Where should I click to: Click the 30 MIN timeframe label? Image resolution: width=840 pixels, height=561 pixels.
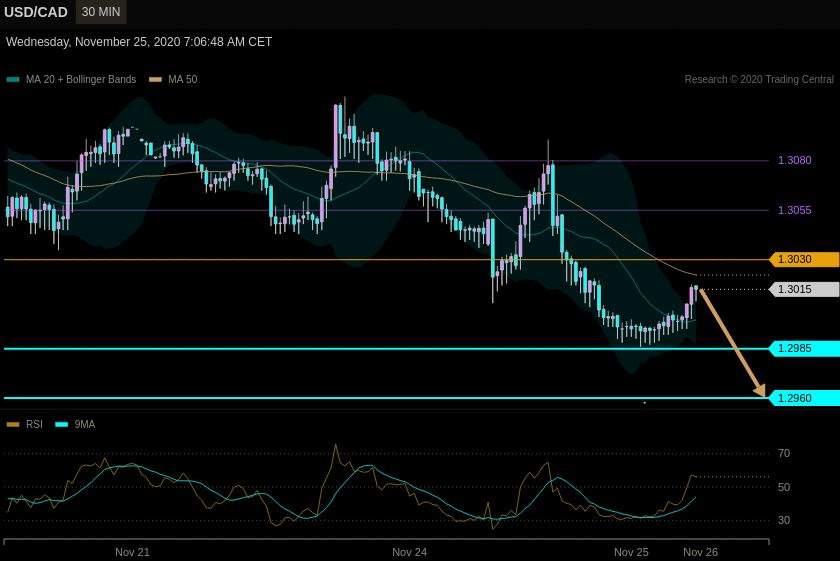101,12
